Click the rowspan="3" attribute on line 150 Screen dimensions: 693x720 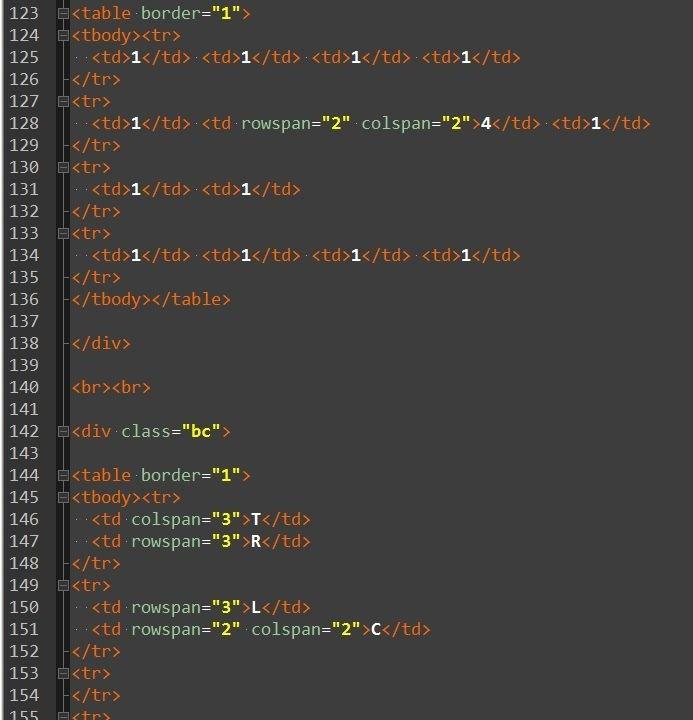click(x=186, y=608)
